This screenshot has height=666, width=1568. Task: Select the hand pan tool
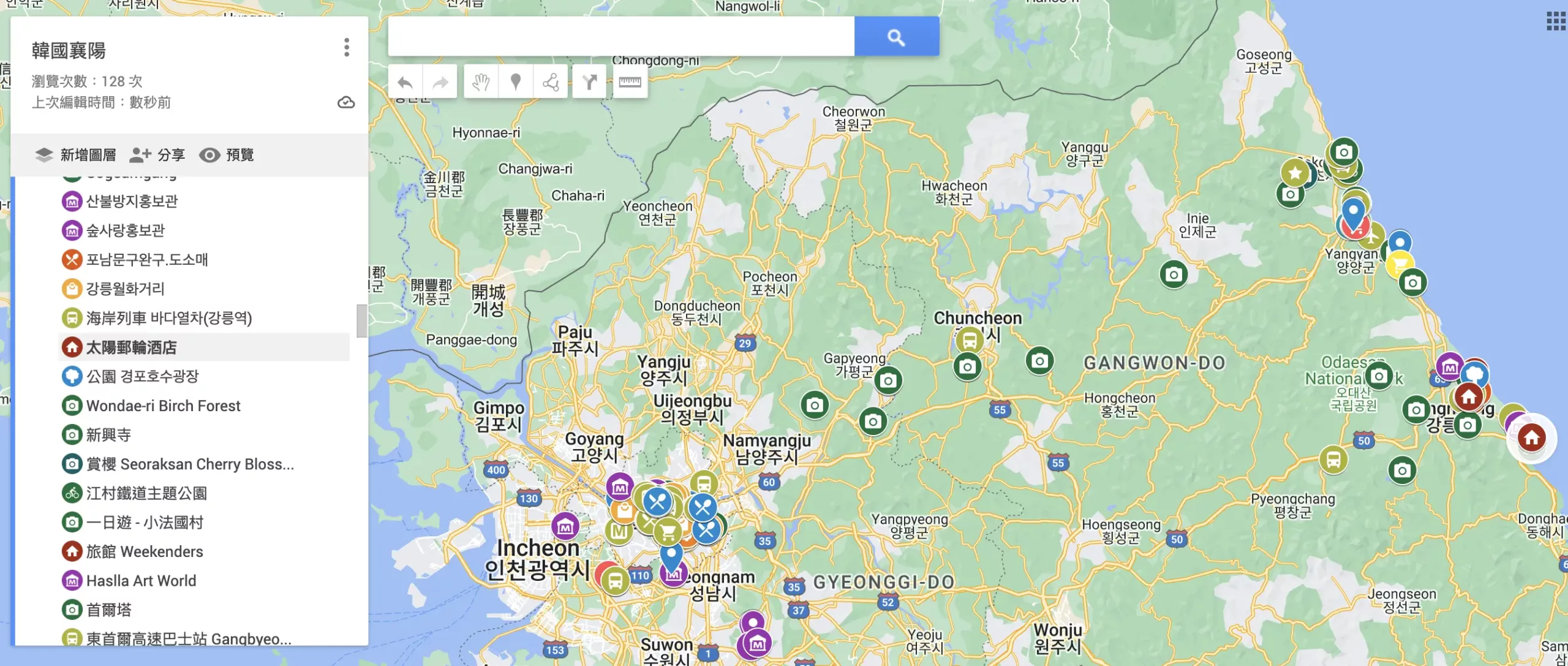(x=481, y=82)
